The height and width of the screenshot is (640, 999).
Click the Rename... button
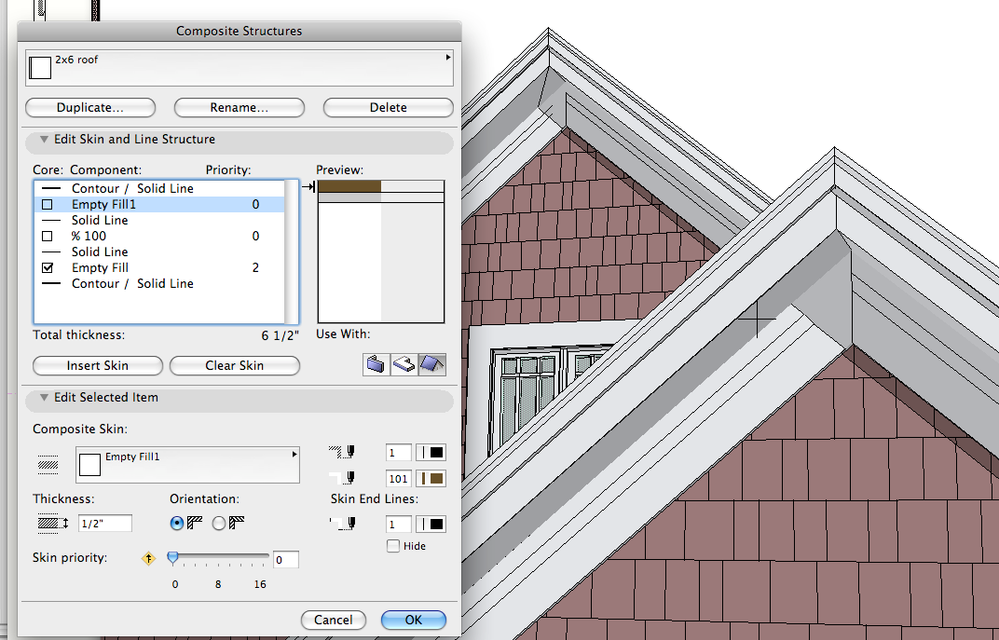(239, 108)
